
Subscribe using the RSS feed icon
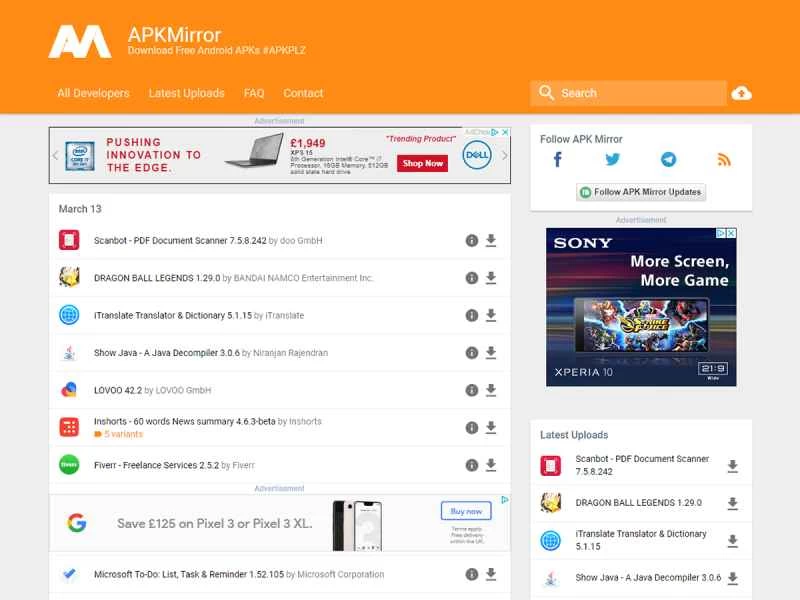click(x=723, y=159)
